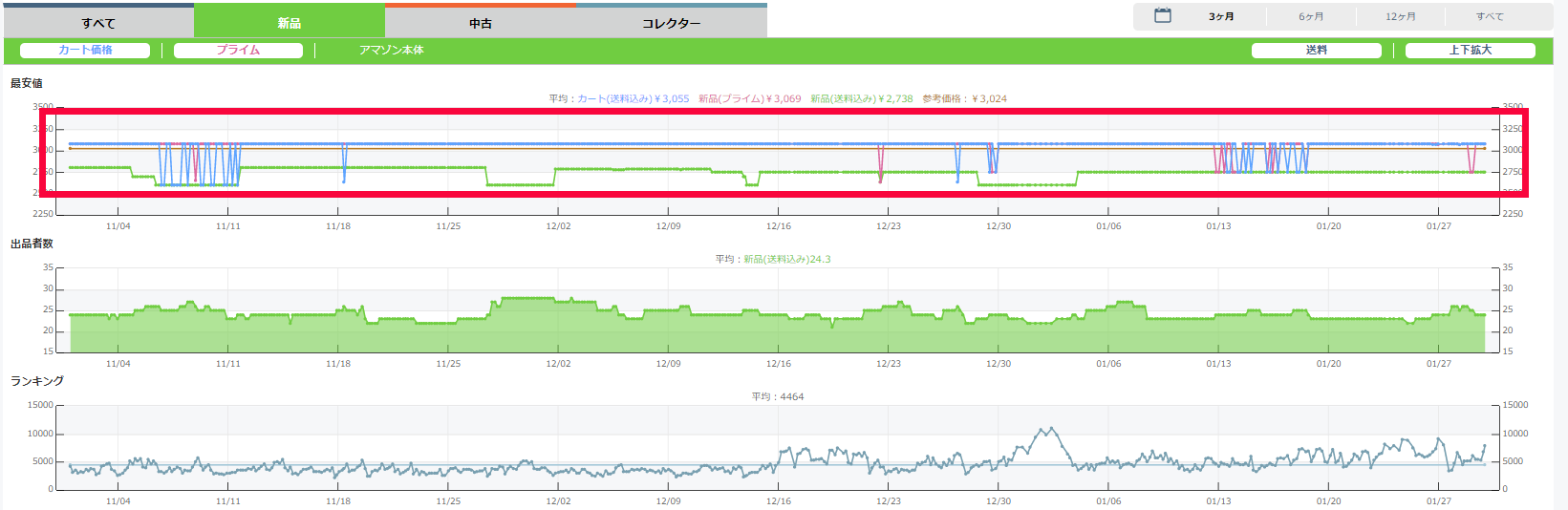Image resolution: width=1568 pixels, height=510 pixels.
Task: Open the calendar date picker icon
Action: pos(1162,16)
